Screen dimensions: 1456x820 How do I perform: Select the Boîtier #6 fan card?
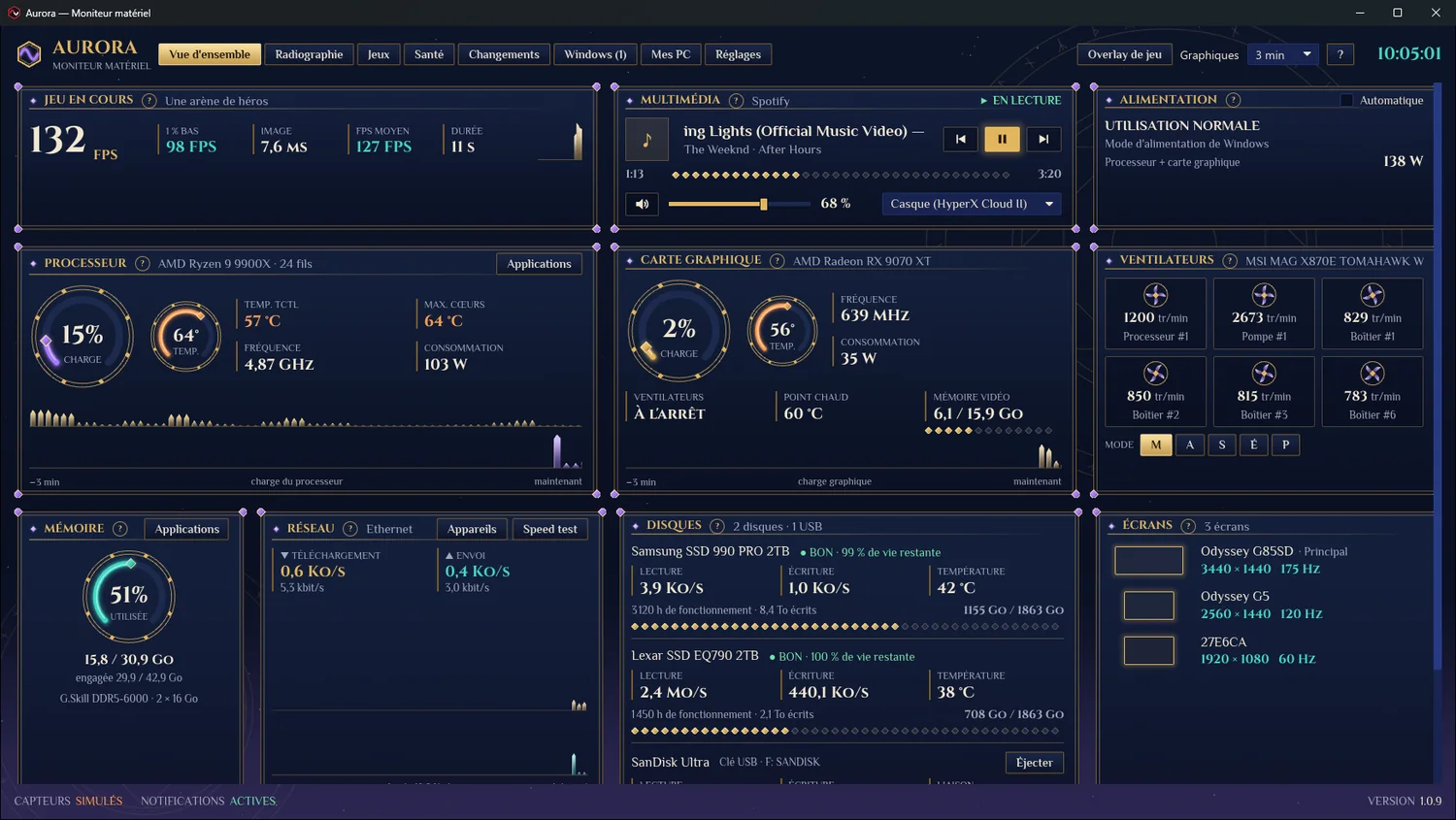click(1373, 392)
